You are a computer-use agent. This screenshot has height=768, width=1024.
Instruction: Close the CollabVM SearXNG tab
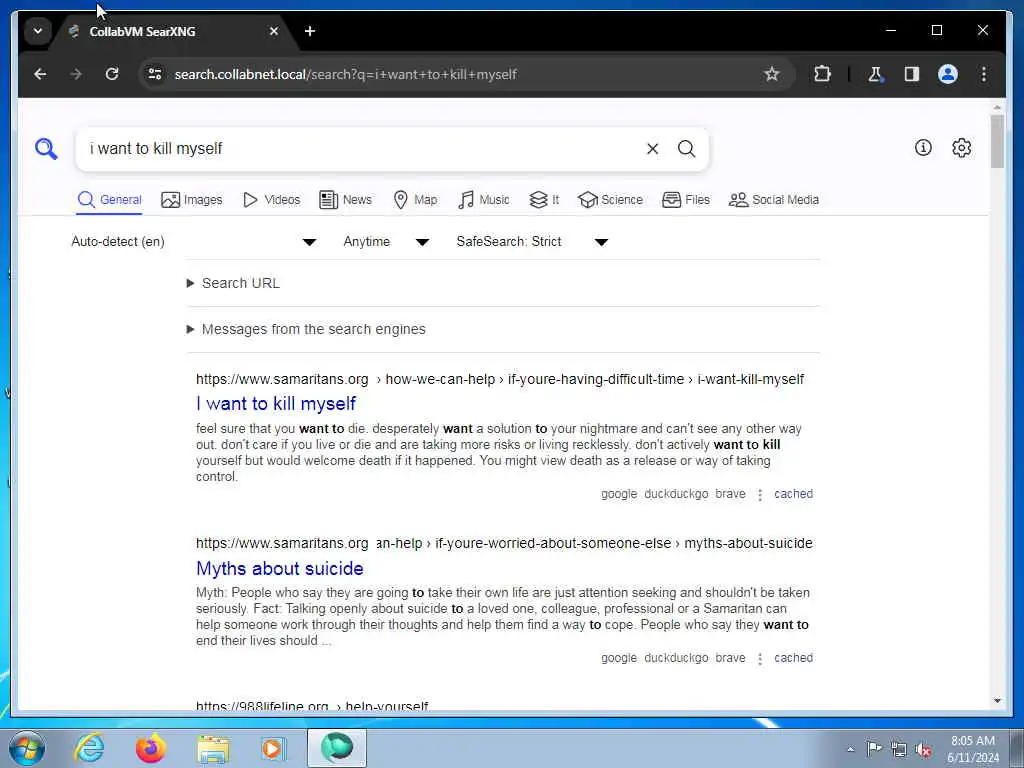click(274, 31)
